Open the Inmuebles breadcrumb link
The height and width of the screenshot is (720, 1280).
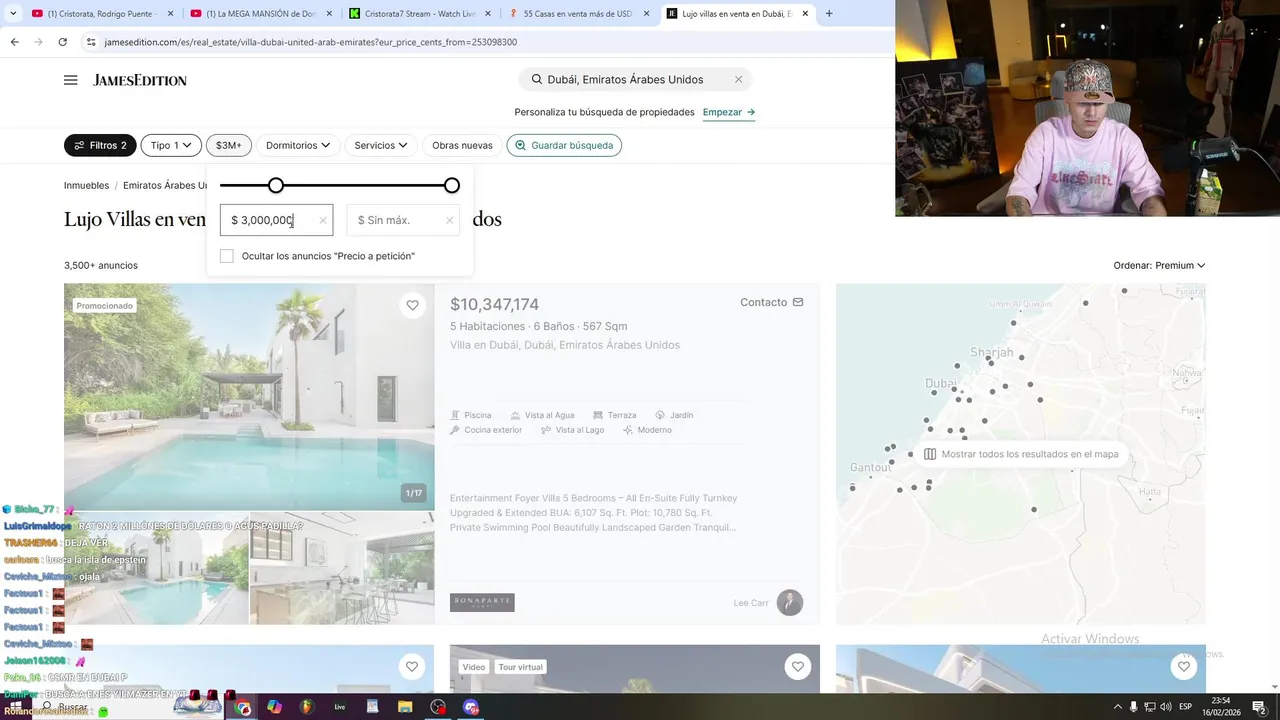[86, 185]
